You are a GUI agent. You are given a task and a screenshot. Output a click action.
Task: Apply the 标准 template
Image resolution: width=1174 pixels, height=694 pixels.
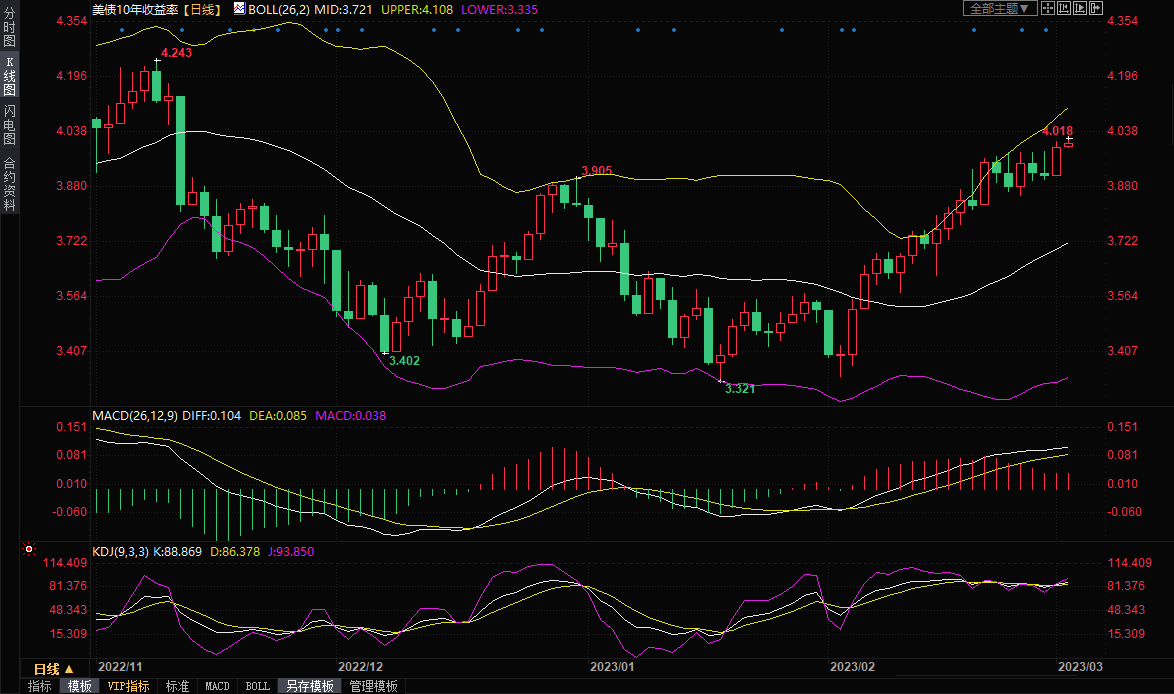pos(177,686)
